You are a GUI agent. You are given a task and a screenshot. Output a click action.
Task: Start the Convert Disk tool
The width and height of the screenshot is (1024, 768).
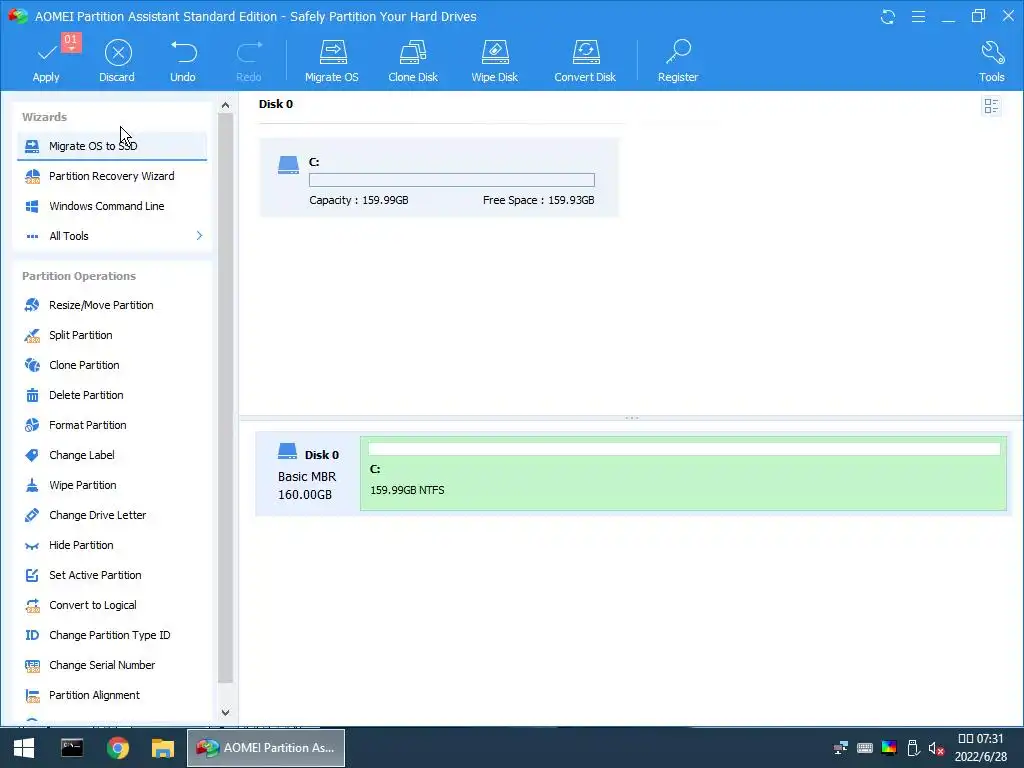click(585, 61)
